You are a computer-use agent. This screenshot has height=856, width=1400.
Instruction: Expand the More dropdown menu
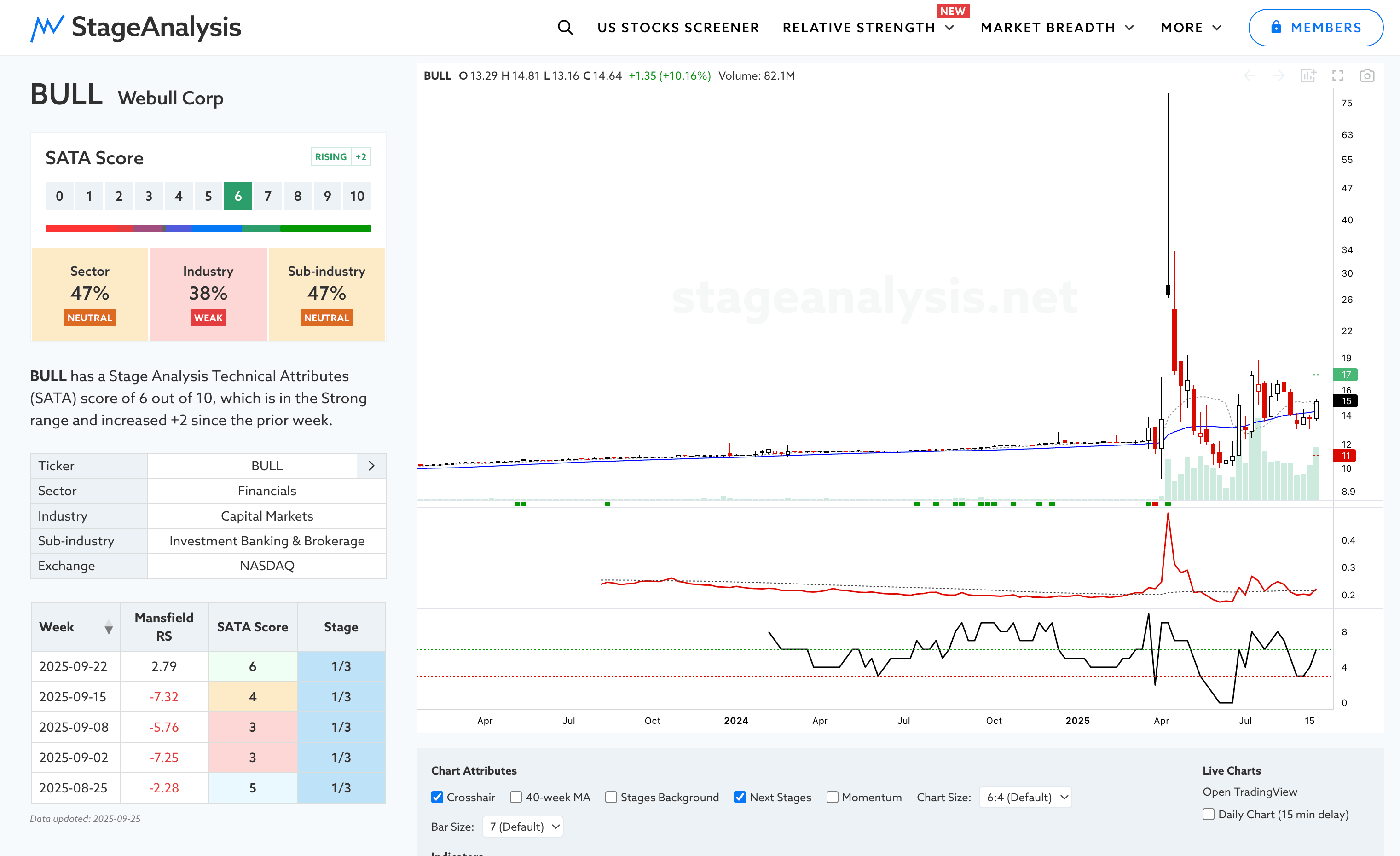point(1191,27)
